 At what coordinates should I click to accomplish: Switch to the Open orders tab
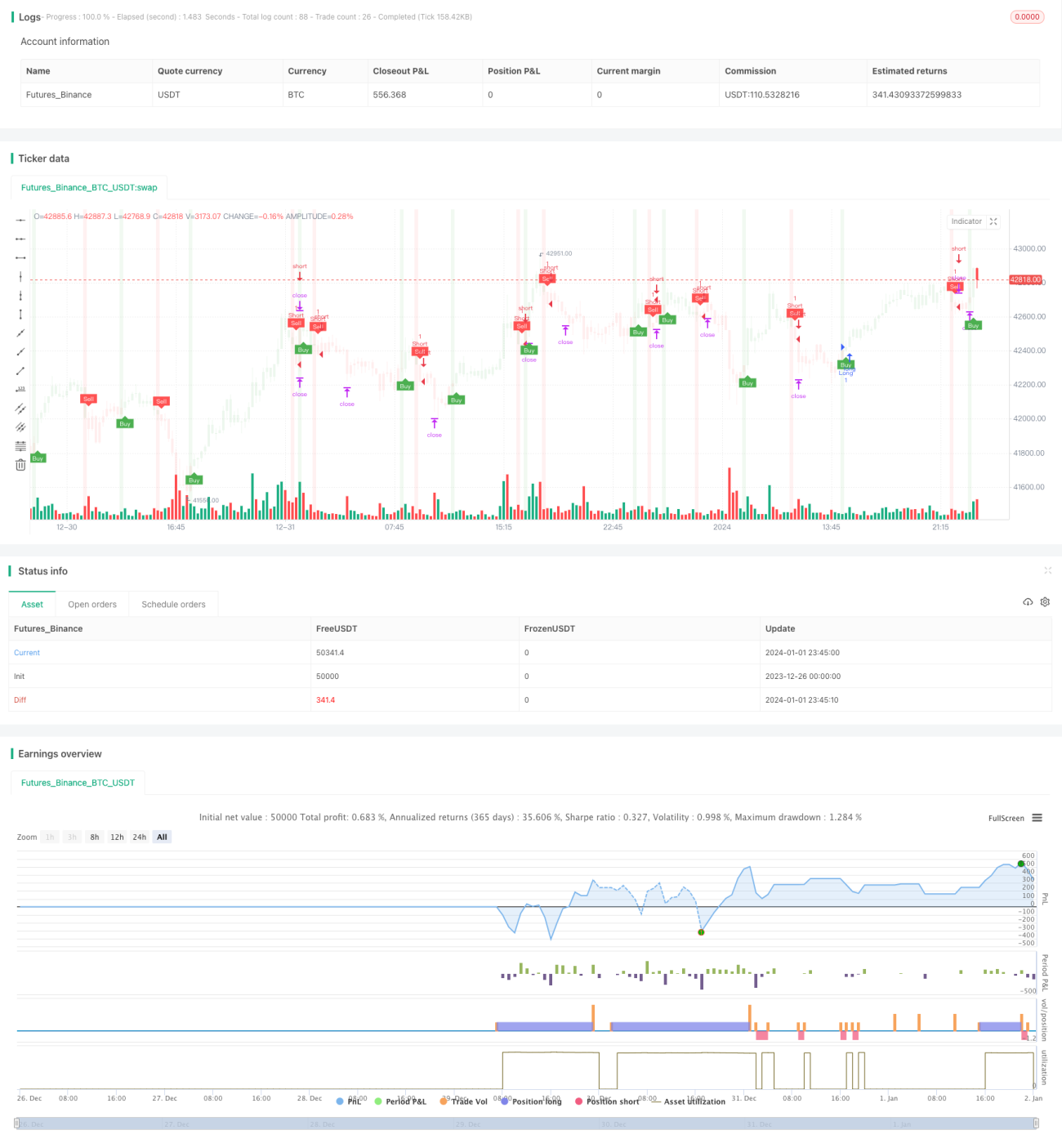point(92,605)
